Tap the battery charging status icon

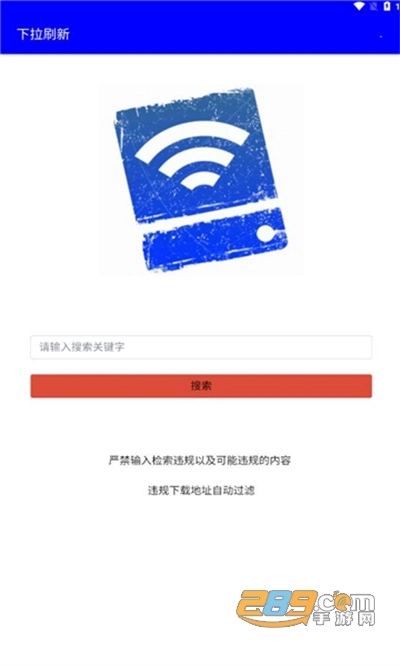[386, 6]
